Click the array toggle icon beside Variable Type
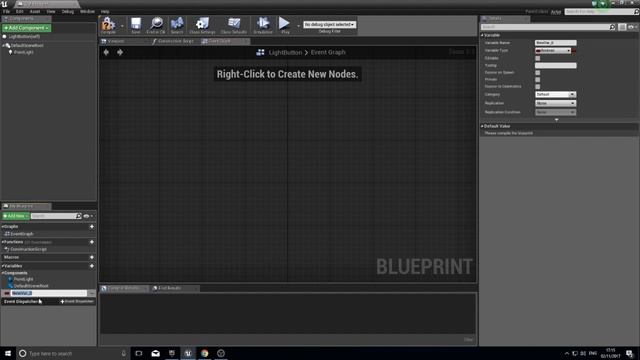 coord(574,51)
